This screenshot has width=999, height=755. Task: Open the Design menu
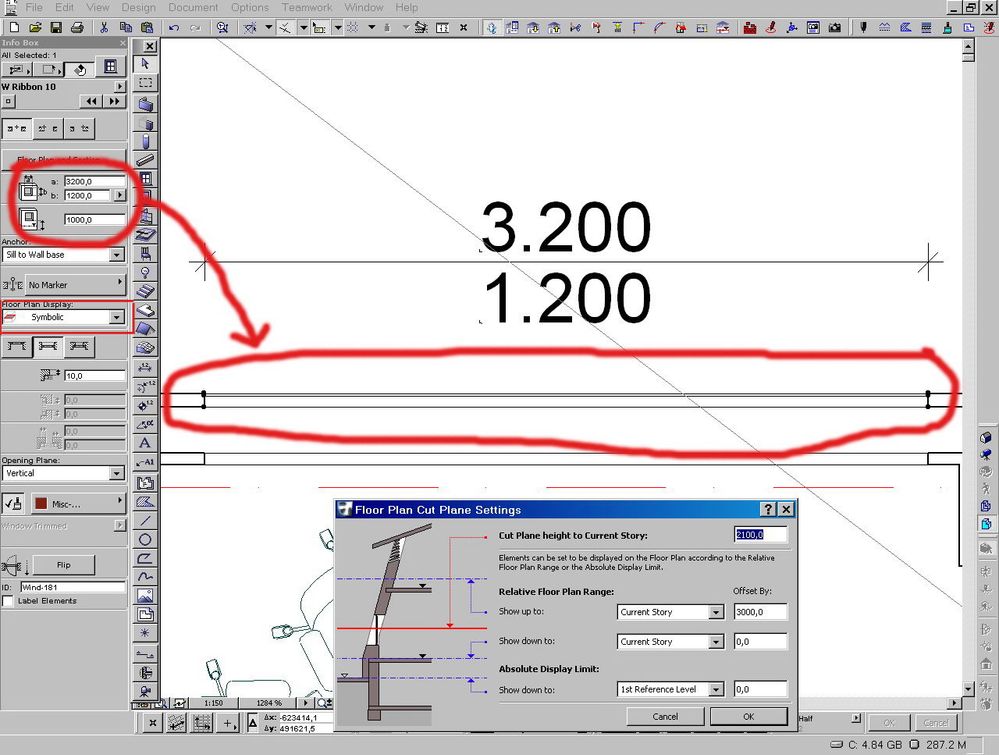pyautogui.click(x=138, y=7)
